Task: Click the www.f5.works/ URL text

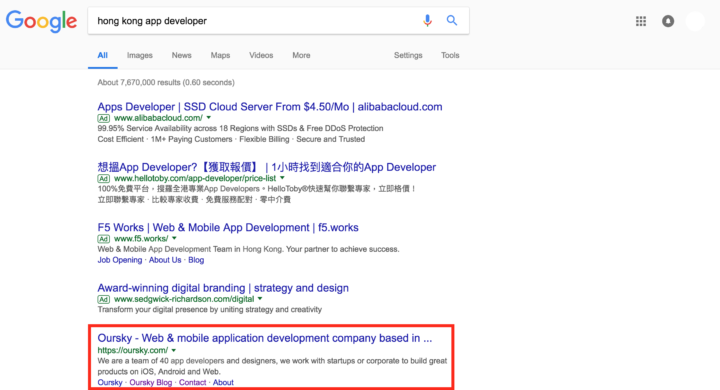Action: tap(141, 239)
